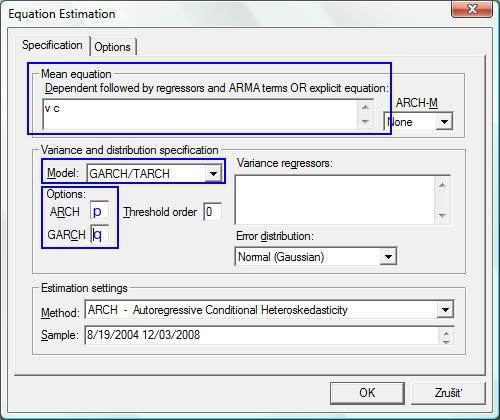
Task: Click mean equation scrollbar down arrow
Action: tap(365, 122)
